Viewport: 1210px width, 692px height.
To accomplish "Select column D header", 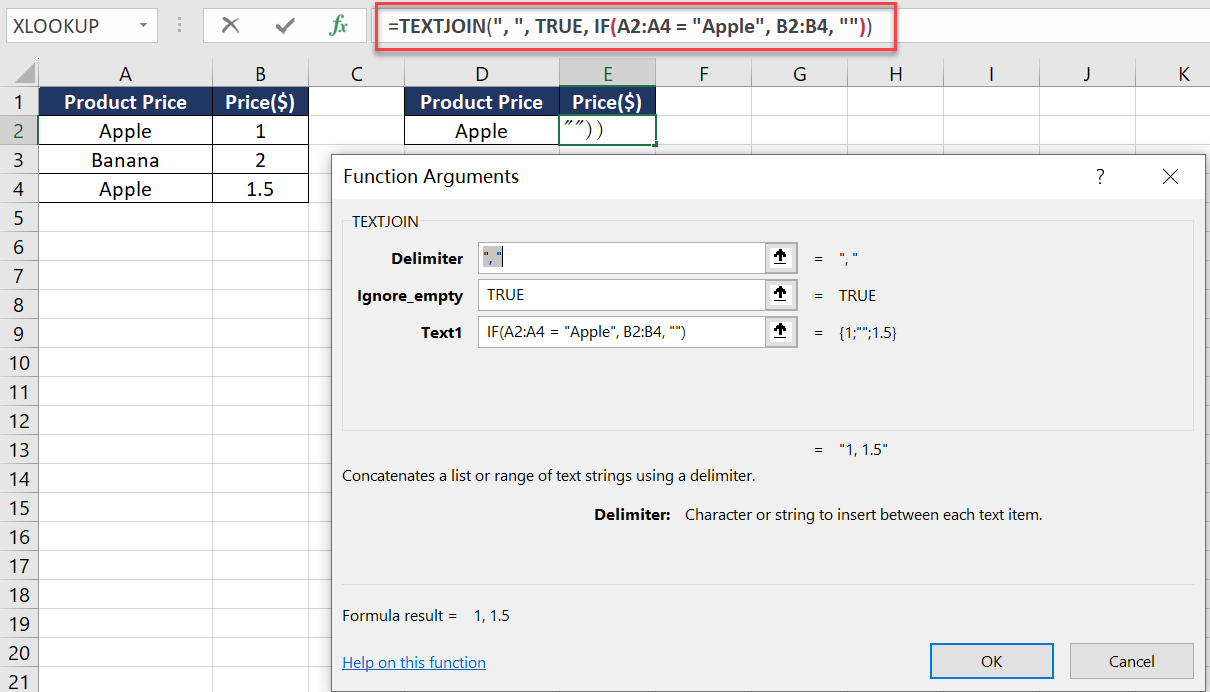I will coord(482,73).
